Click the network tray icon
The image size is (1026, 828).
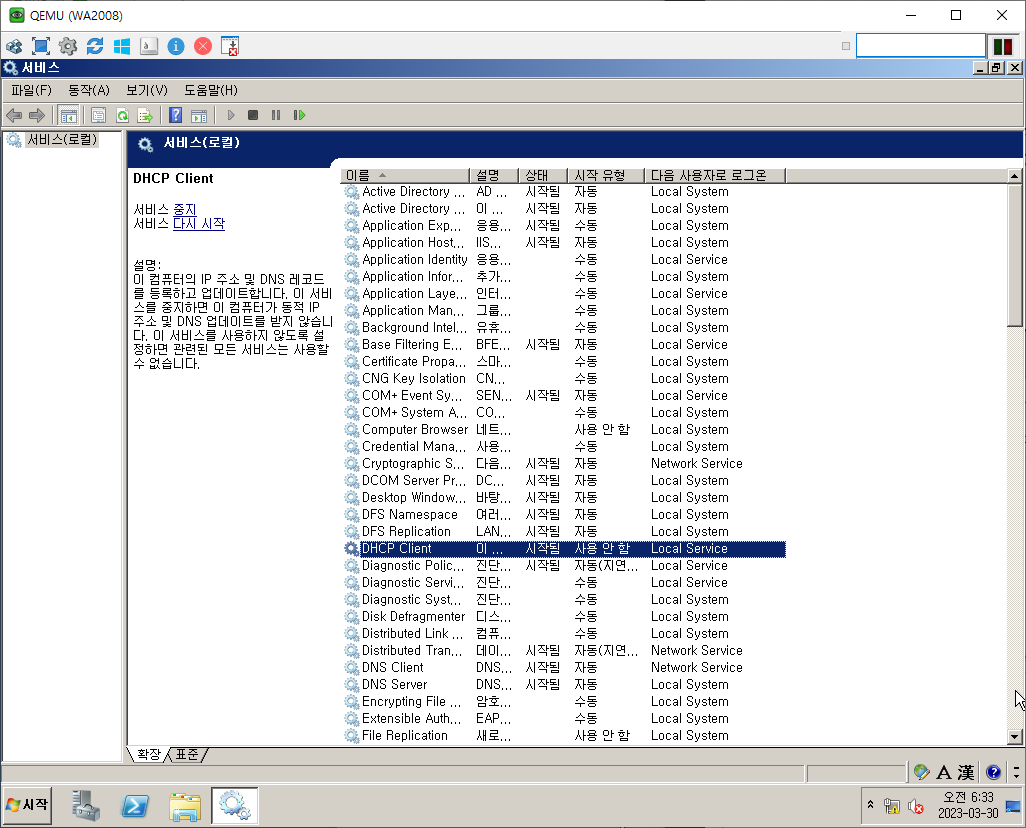892,806
